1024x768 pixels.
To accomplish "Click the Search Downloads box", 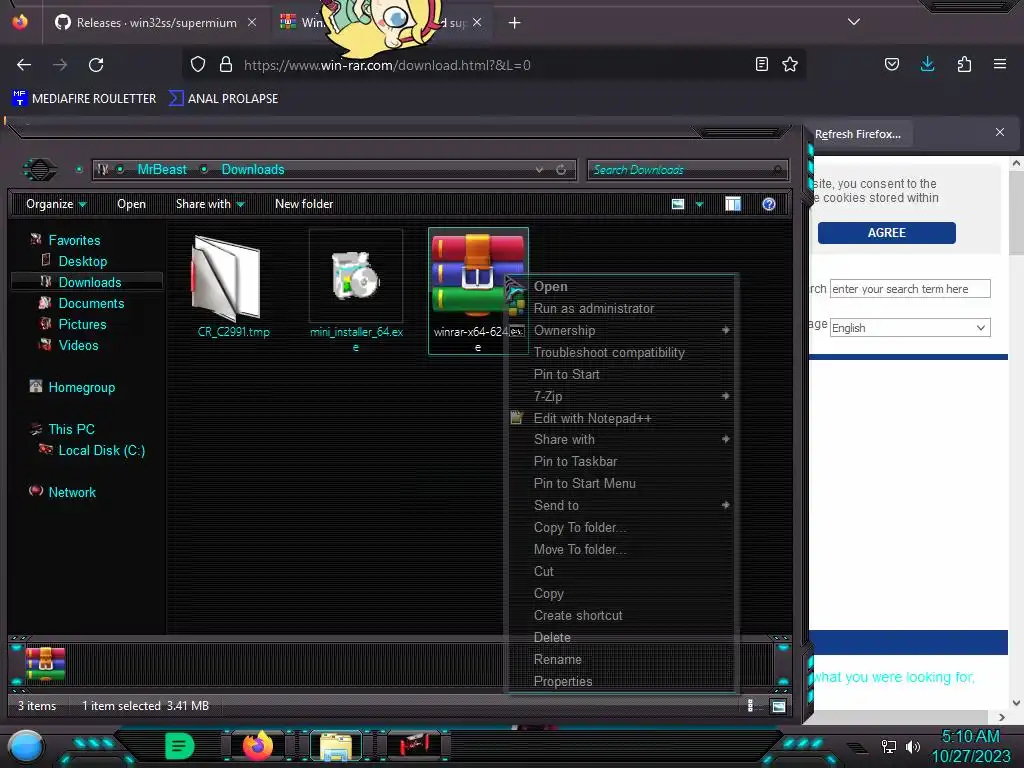I will click(x=688, y=170).
